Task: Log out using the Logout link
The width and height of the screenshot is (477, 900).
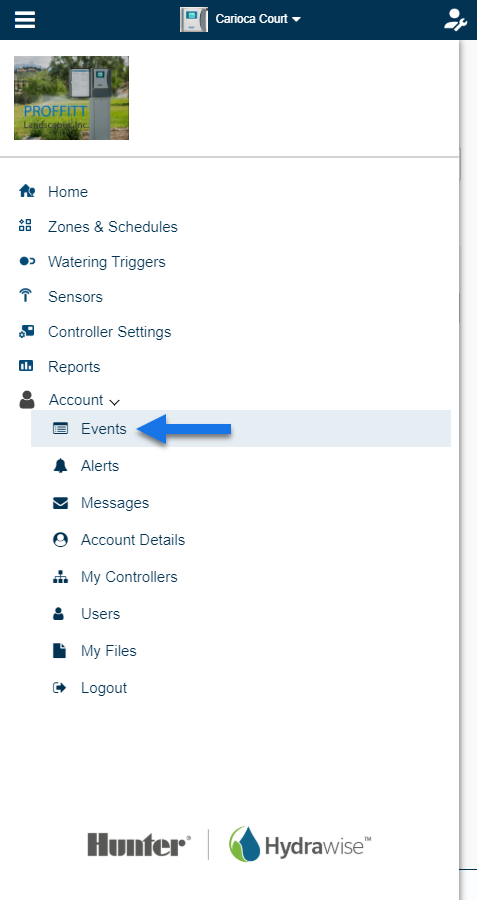Action: point(104,688)
